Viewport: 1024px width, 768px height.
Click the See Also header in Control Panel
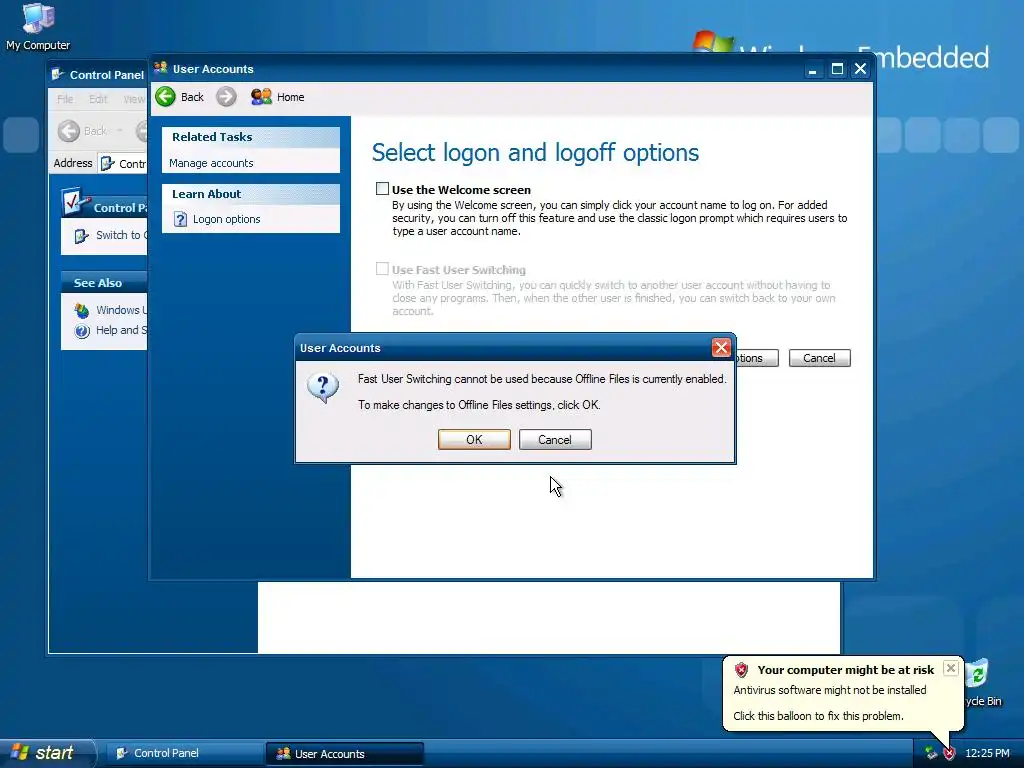(104, 283)
